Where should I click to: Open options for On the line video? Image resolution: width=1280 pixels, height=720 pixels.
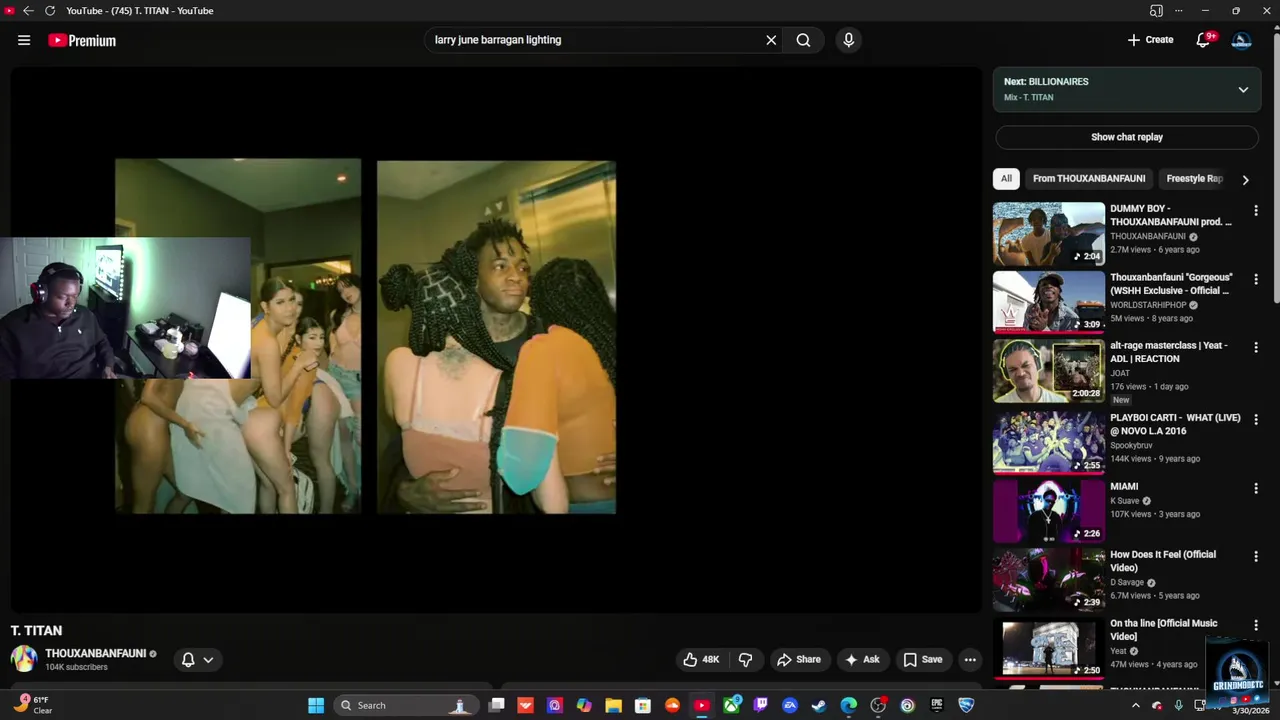1255,625
